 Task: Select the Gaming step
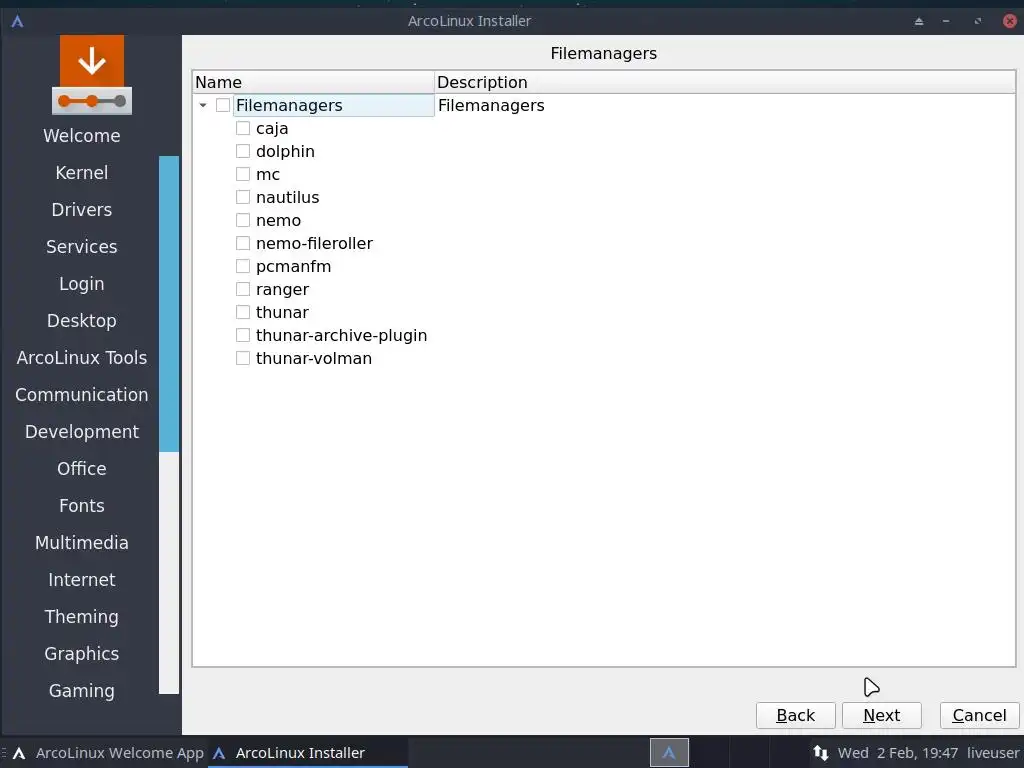pyautogui.click(x=82, y=691)
